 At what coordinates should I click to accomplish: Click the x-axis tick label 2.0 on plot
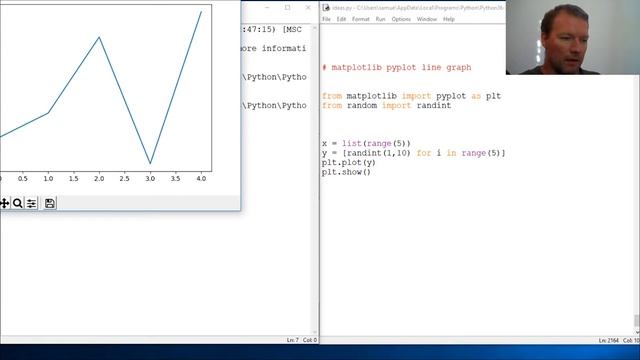click(99, 178)
